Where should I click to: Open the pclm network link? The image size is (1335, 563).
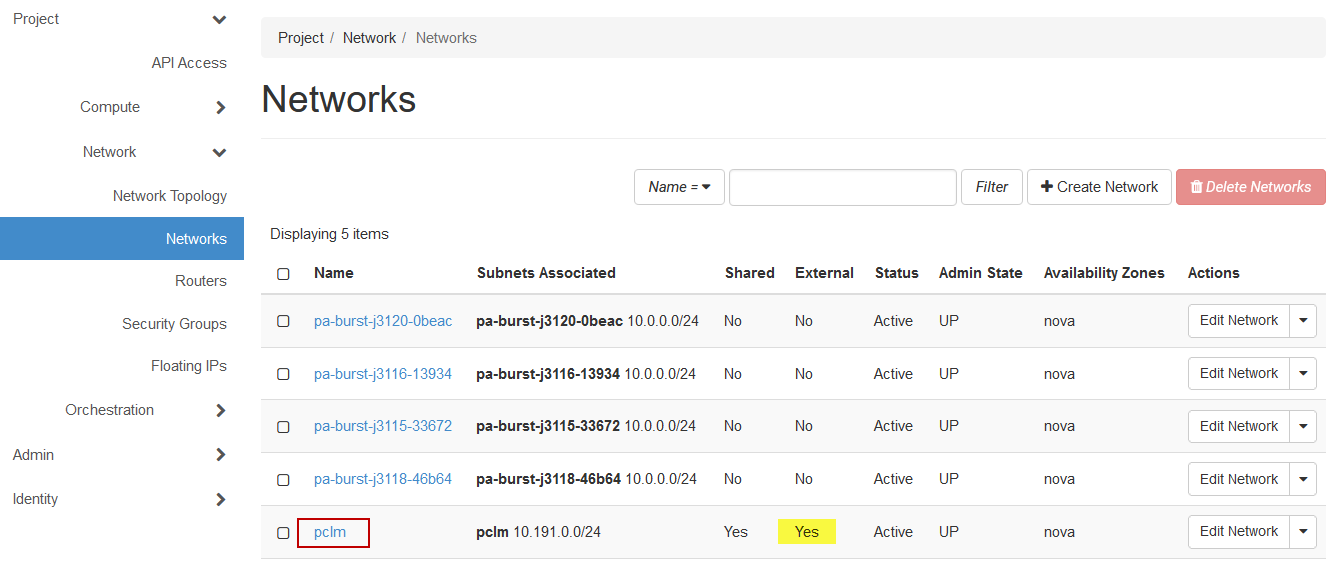(330, 532)
